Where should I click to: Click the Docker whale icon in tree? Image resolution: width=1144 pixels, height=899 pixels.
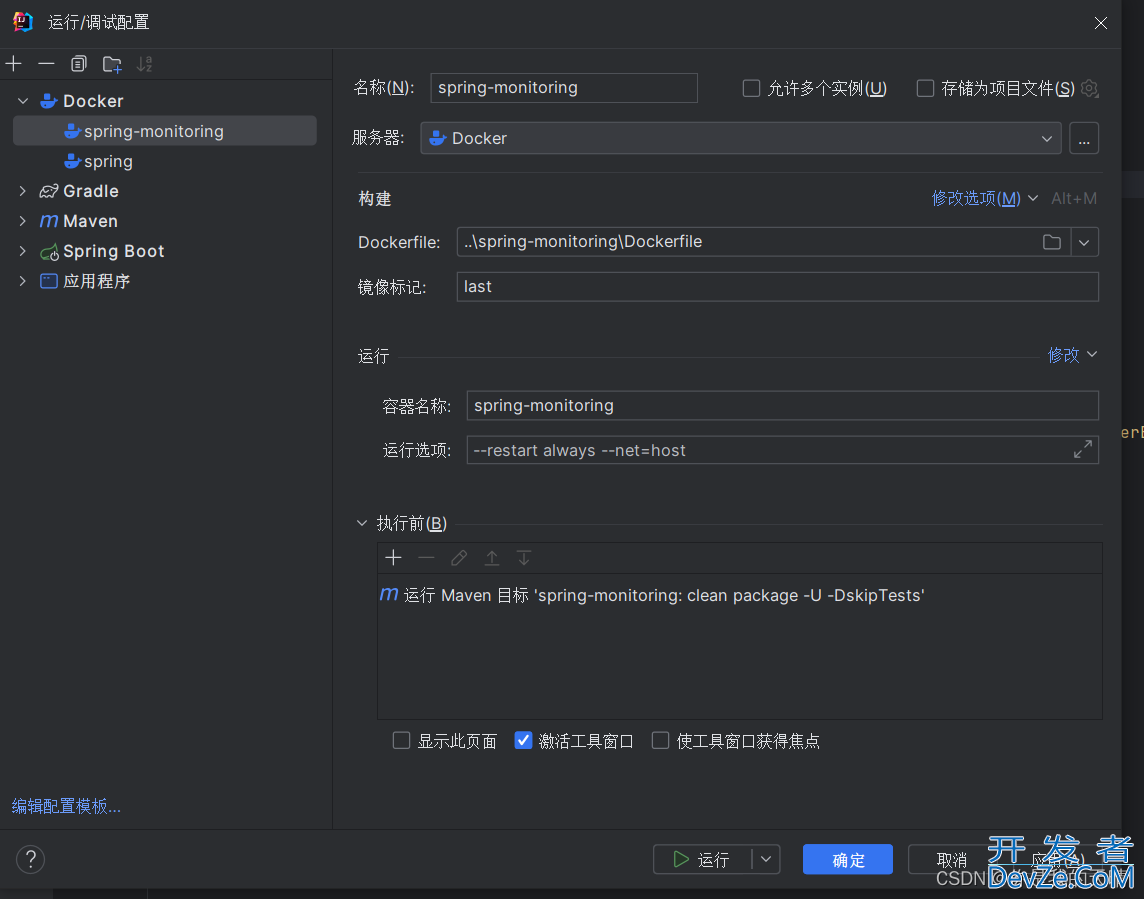[48, 101]
